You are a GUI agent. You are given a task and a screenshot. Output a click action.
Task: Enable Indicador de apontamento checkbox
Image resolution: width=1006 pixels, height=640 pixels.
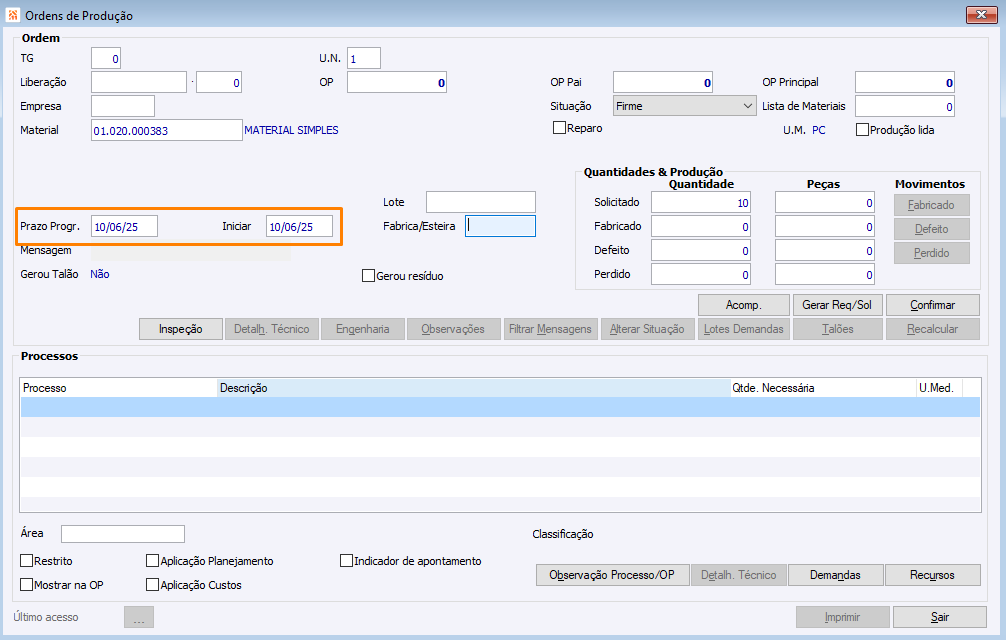346,560
